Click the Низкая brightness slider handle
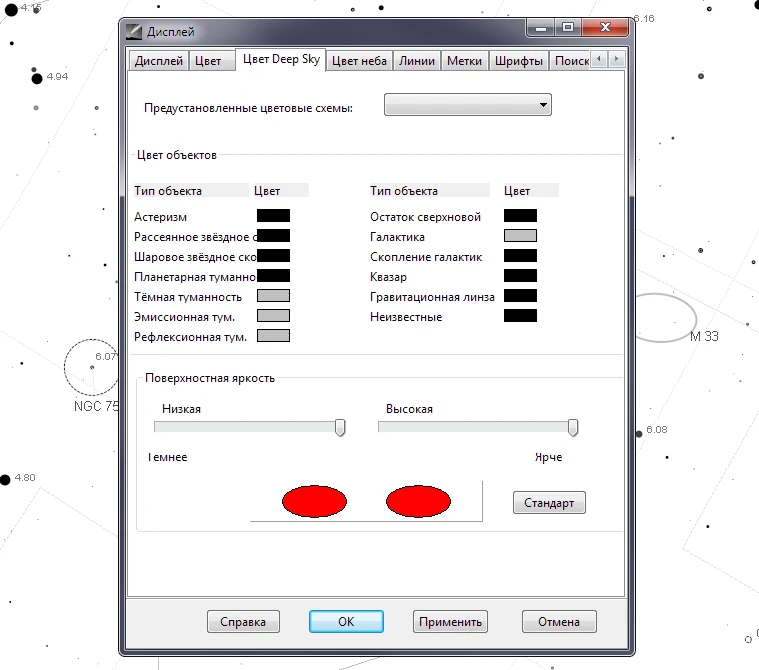Screen dimensions: 759x670 pyautogui.click(x=340, y=427)
